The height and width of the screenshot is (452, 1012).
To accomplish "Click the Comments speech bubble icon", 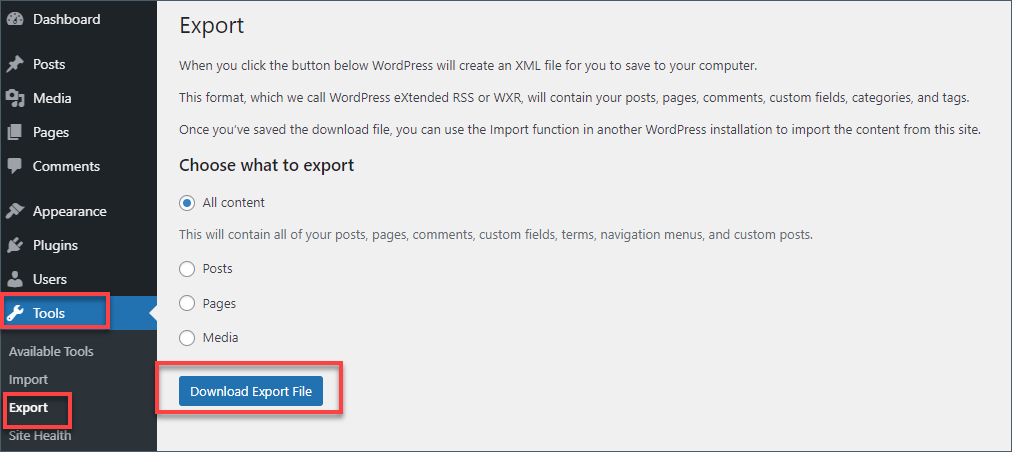I will 15,166.
